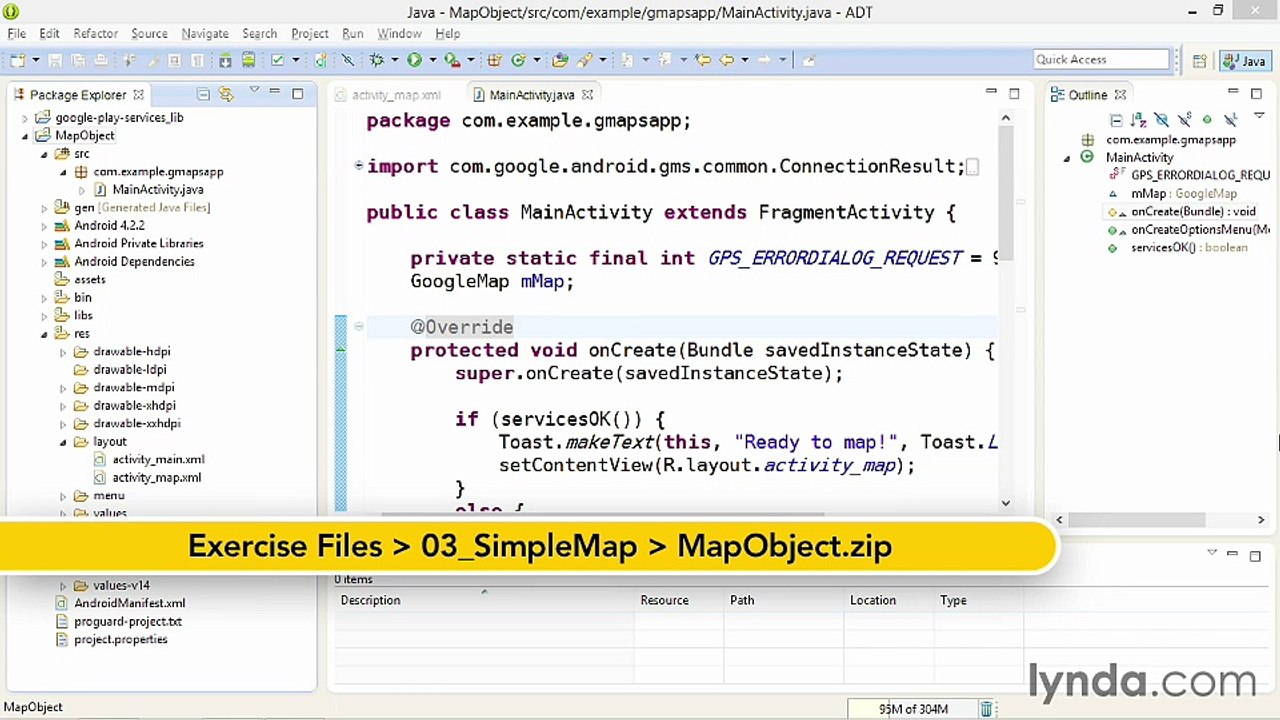Open the Run button dropdown arrow
Image resolution: width=1280 pixels, height=720 pixels.
pos(432,60)
